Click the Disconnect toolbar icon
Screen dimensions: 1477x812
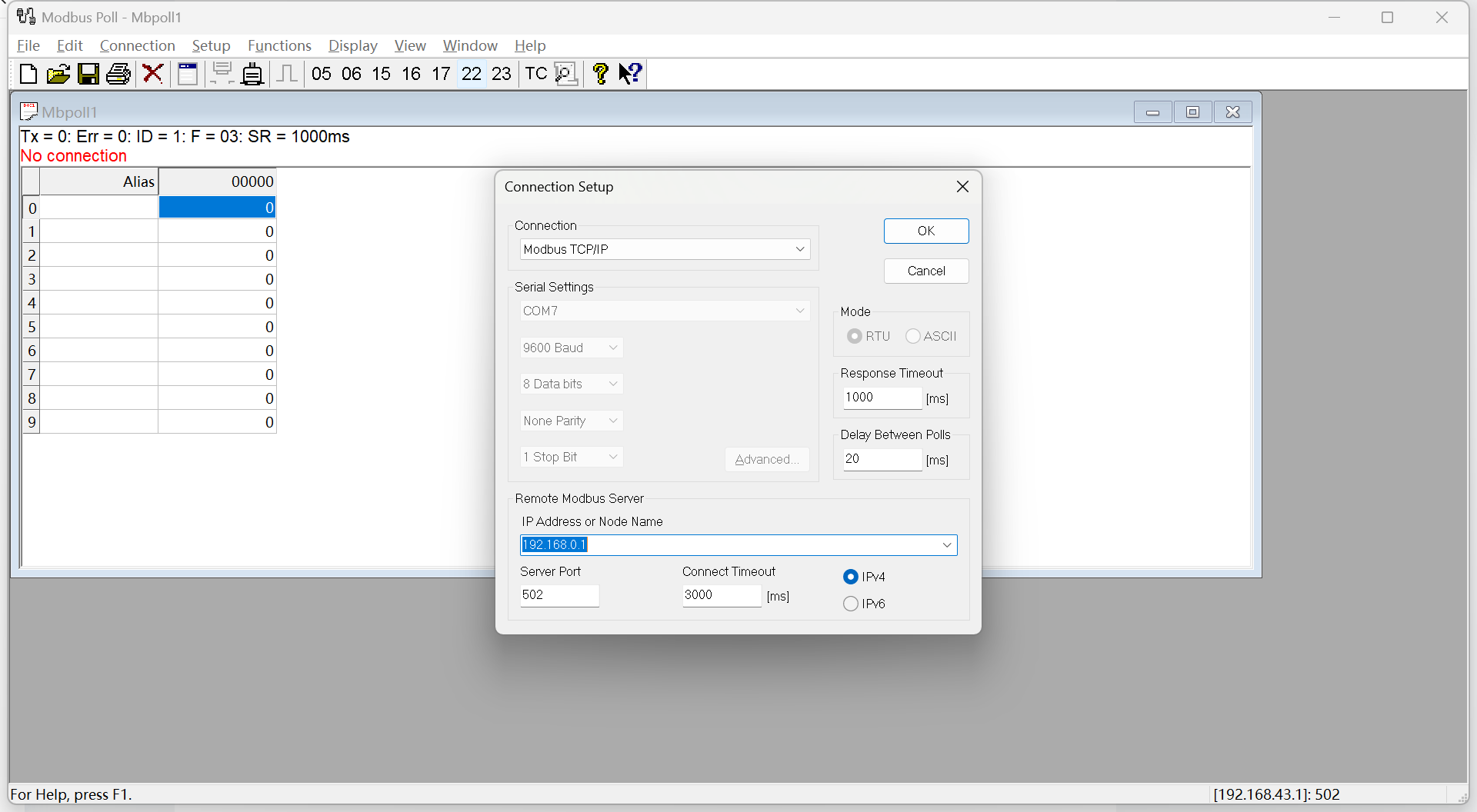pos(252,74)
